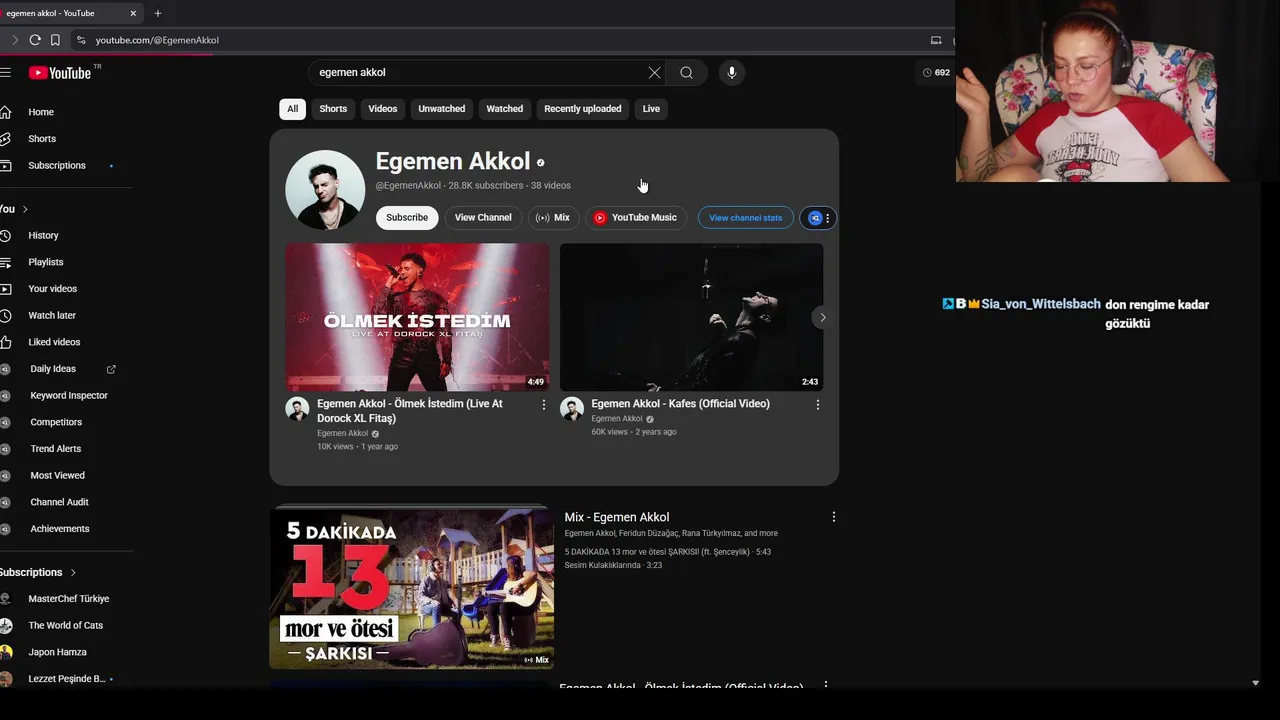Select the Recently uploaded filter chip
1280x720 pixels.
582,109
